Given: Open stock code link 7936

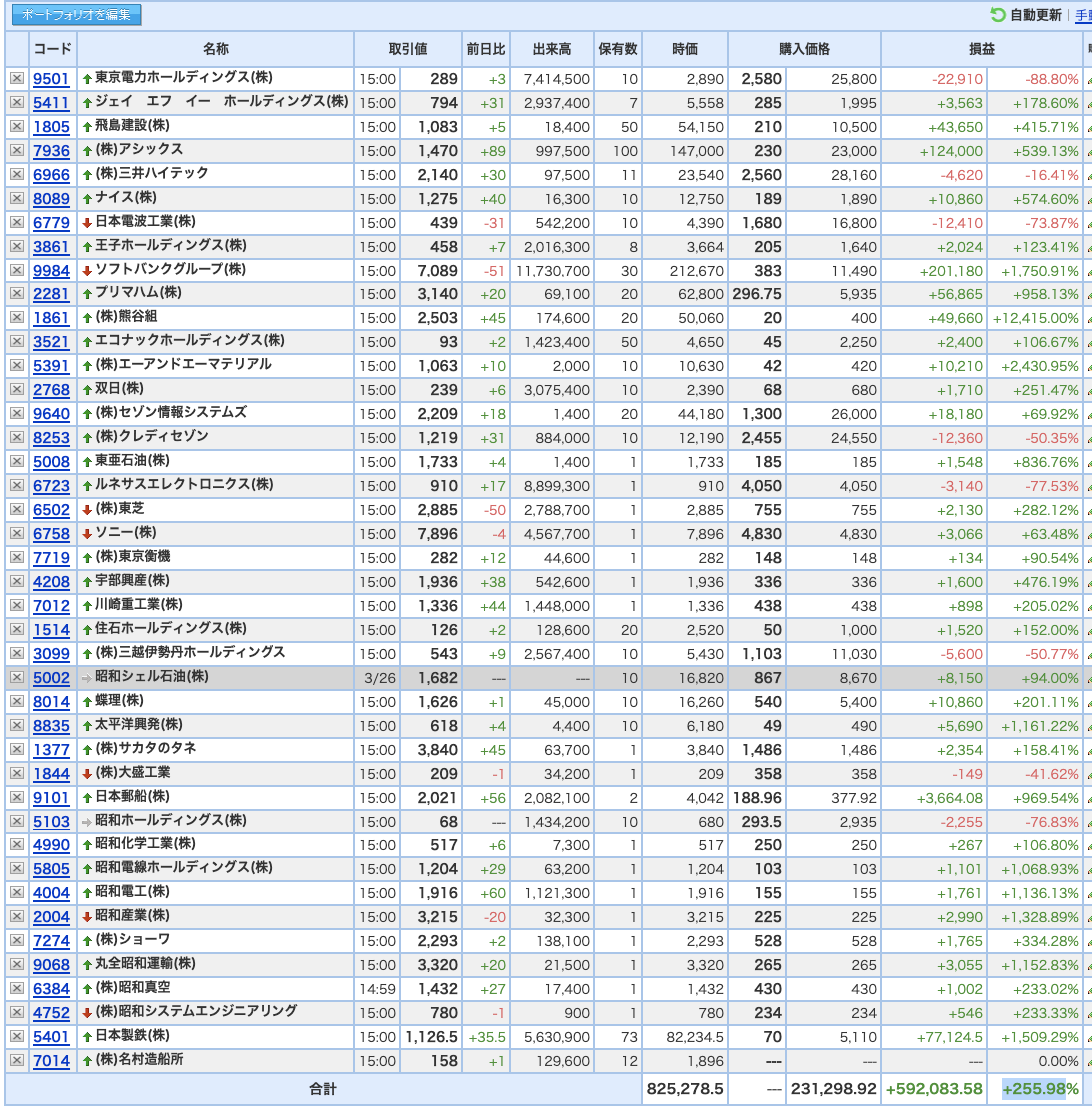Looking at the screenshot, I should click(52, 151).
